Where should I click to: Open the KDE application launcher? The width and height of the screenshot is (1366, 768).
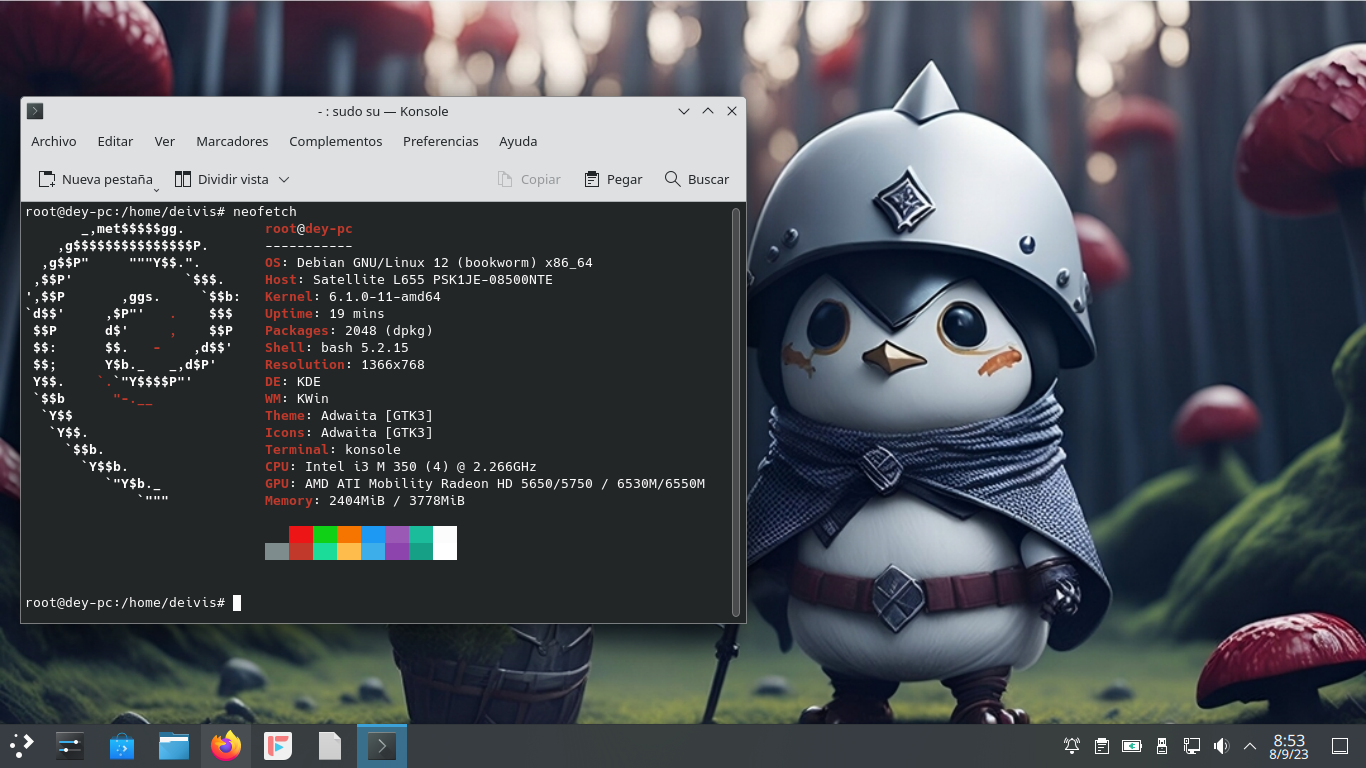[21, 746]
